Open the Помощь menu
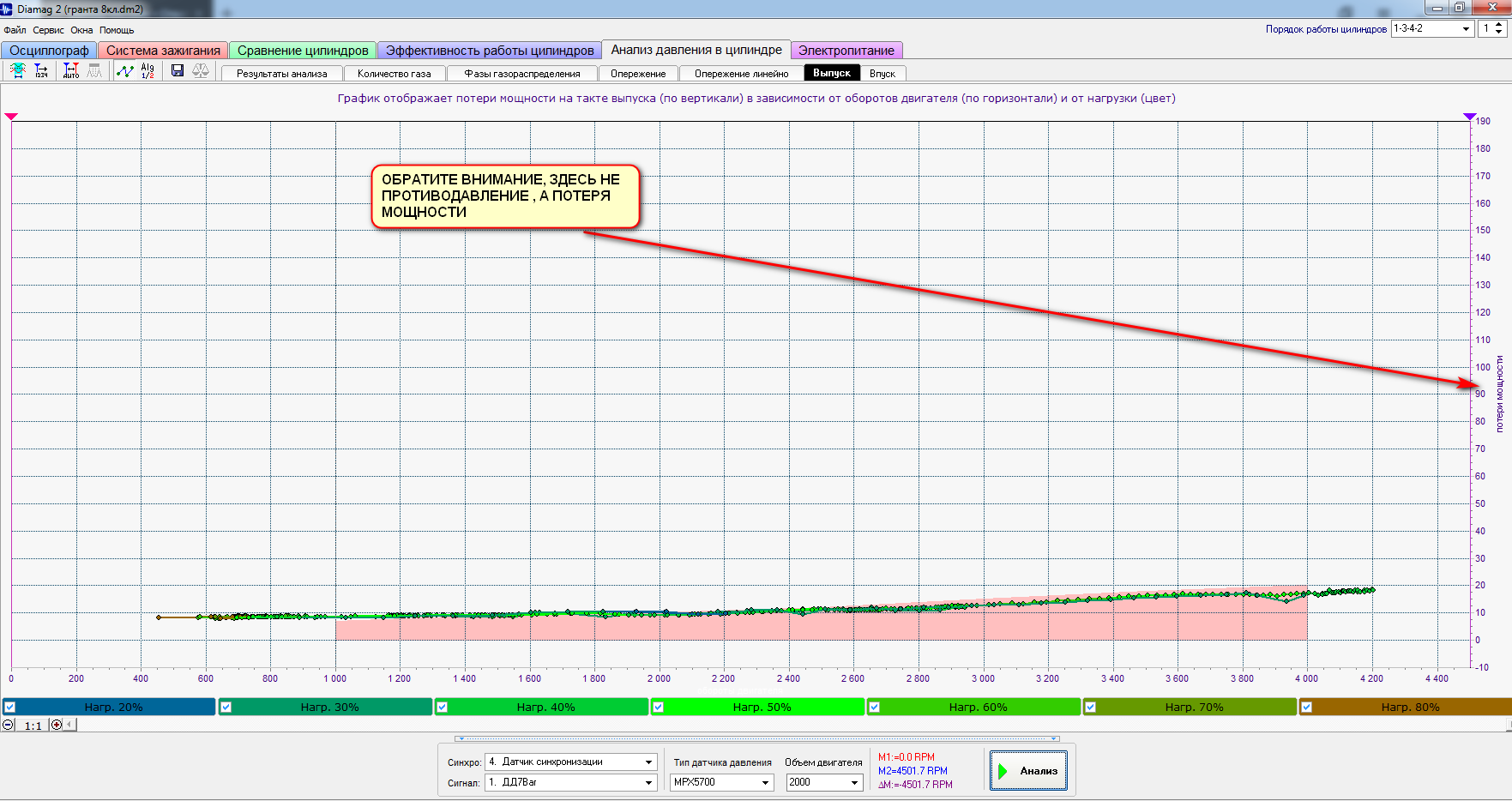Viewport: 1512px width, 801px height. tap(117, 30)
